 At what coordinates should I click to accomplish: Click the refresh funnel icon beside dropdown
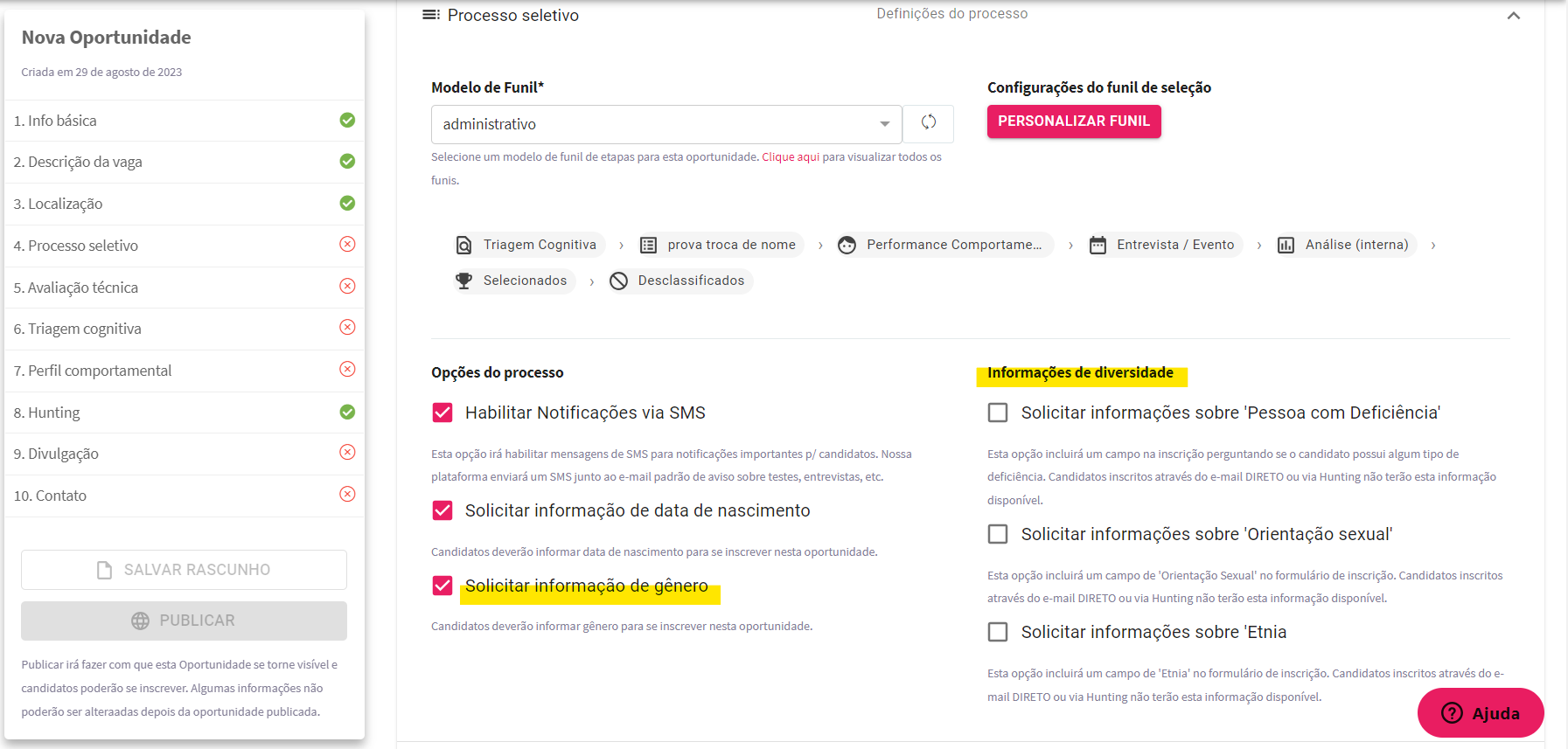coord(928,123)
